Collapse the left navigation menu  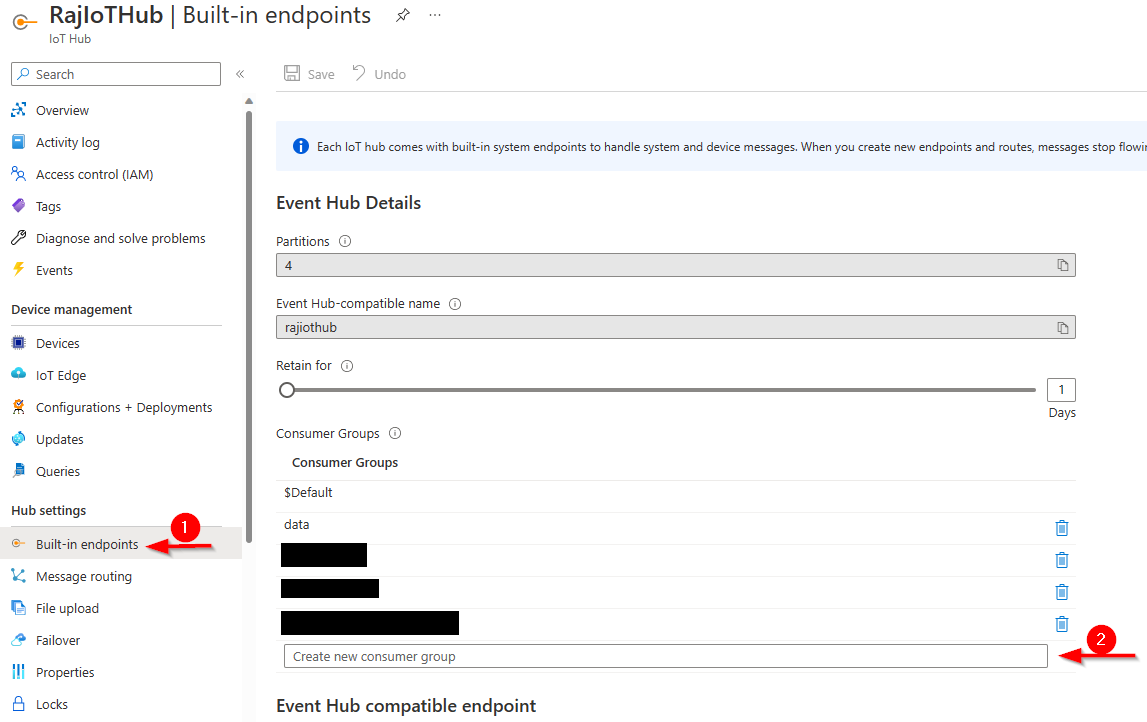(240, 74)
